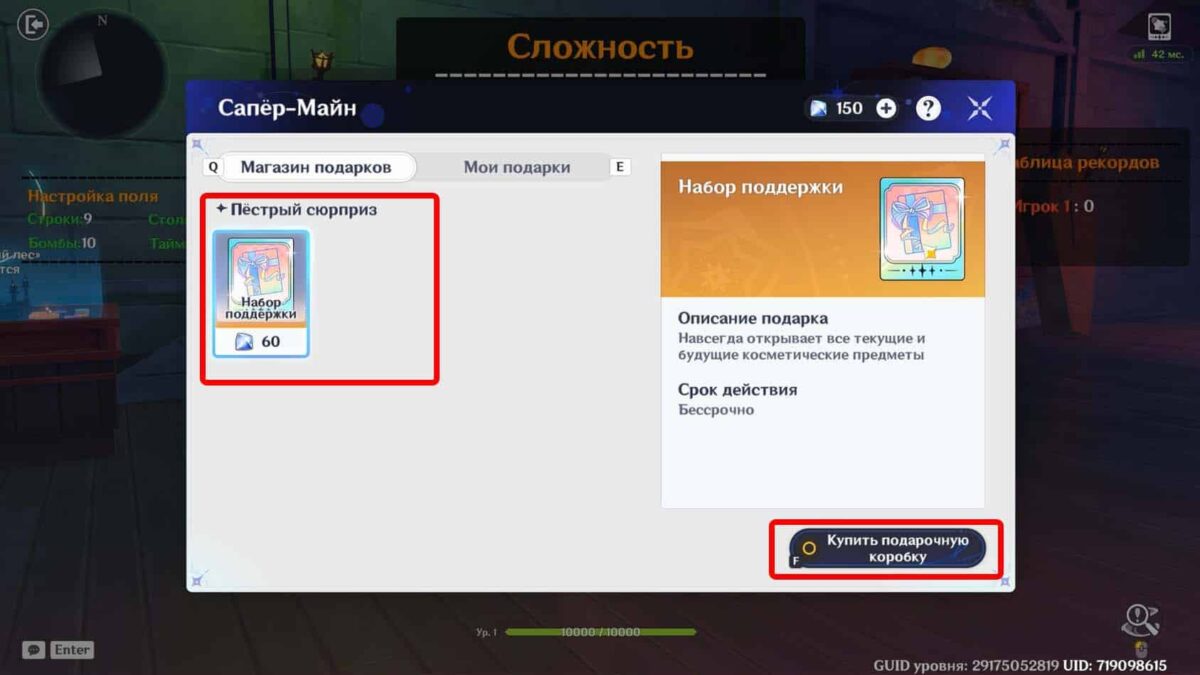Switch to the Мои подарки tab
The image size is (1200, 675).
(516, 167)
